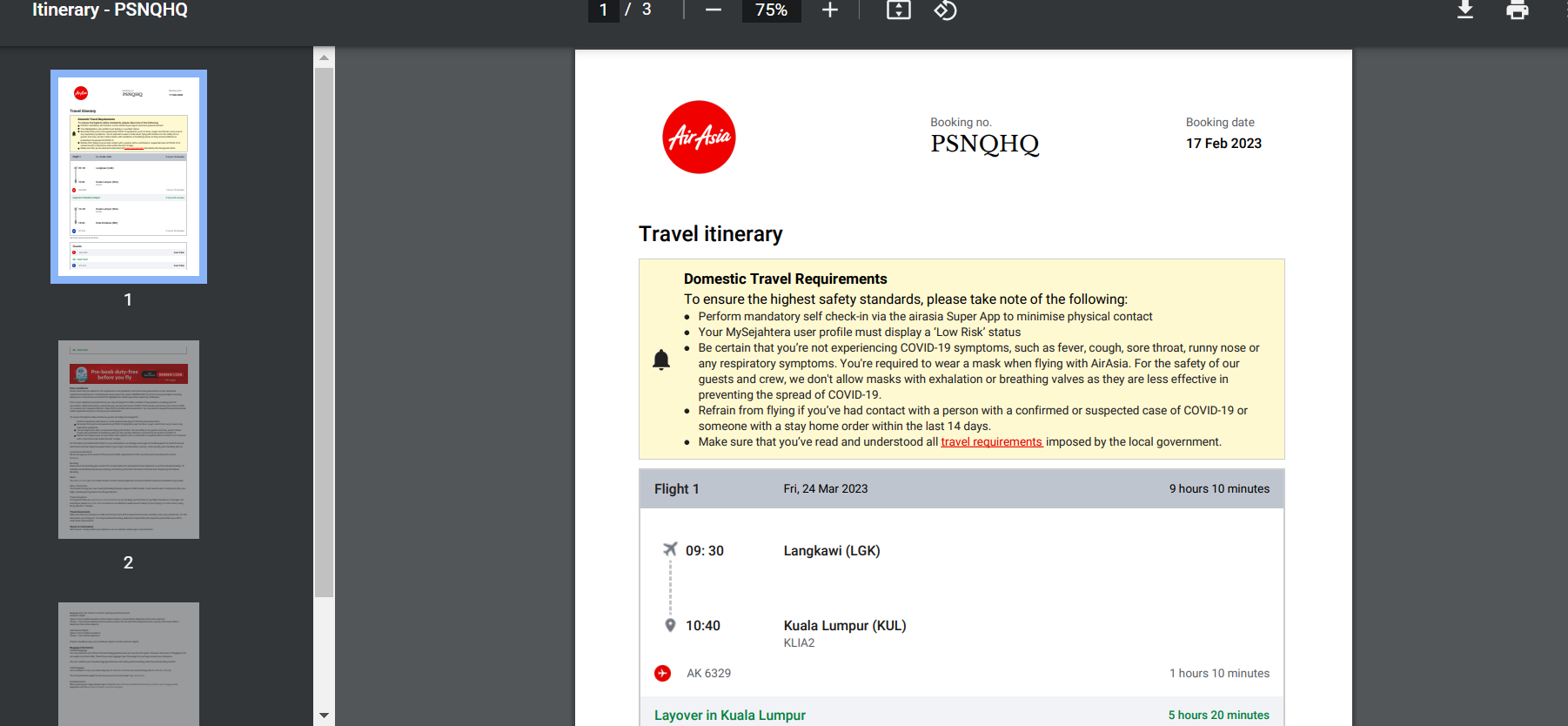Click Kuala Lumpur (KUL) arrival airport
This screenshot has height=726, width=1568.
tap(845, 626)
